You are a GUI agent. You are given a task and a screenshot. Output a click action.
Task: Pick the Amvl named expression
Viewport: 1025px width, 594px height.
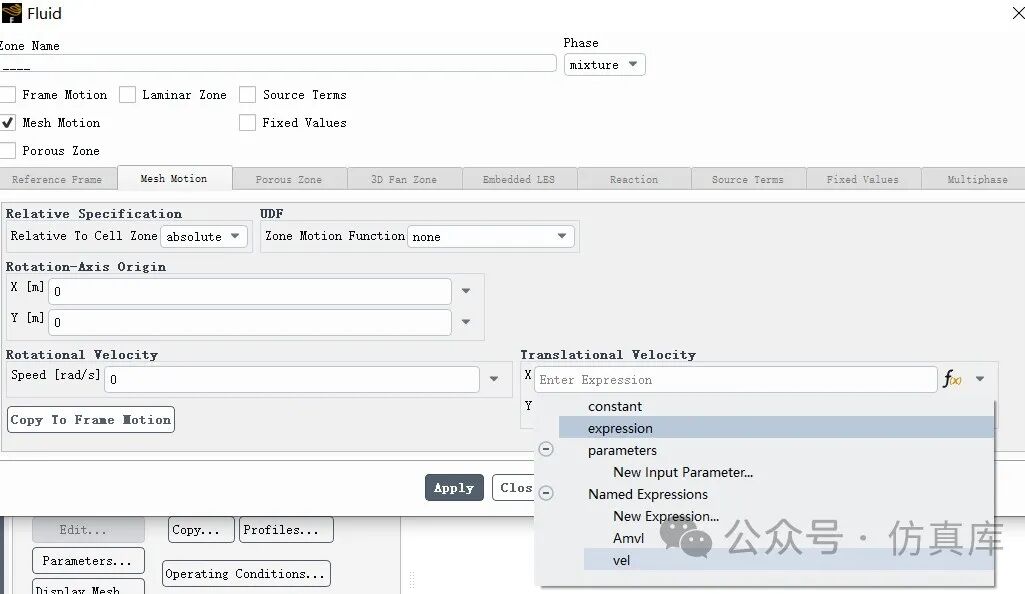629,538
